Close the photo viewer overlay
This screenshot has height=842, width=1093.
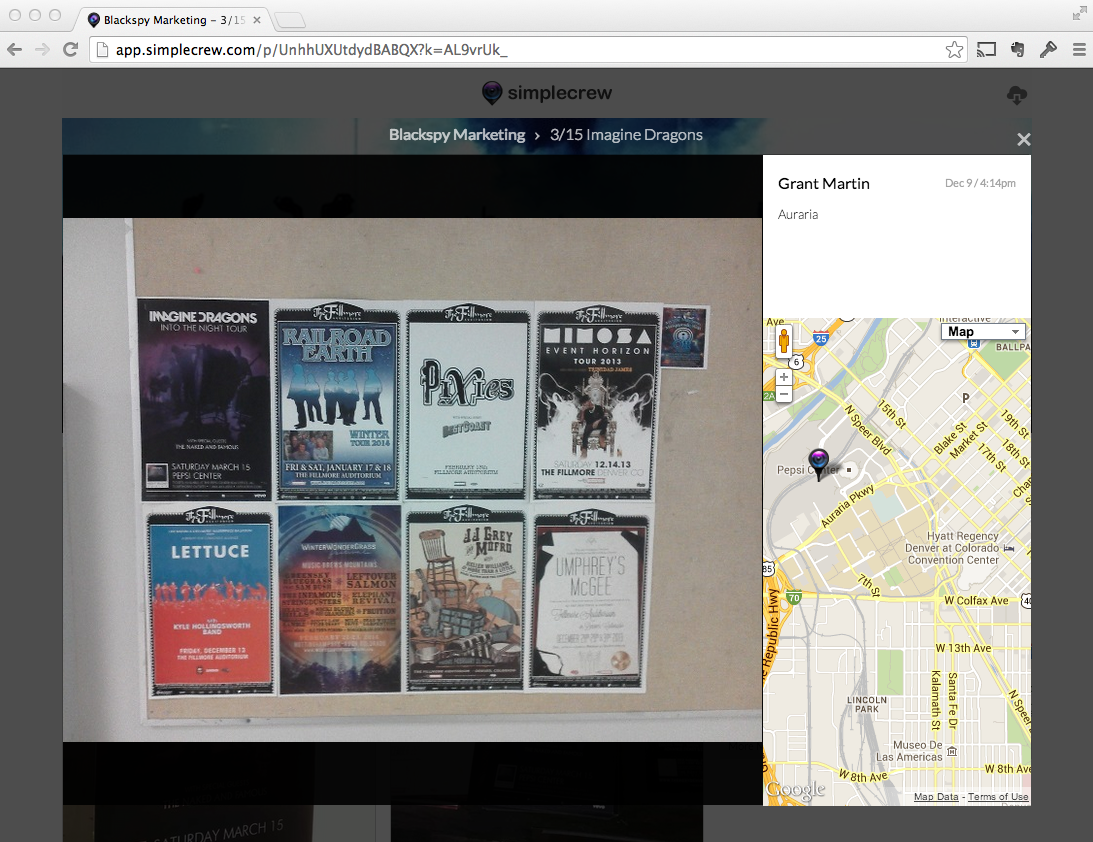pyautogui.click(x=1023, y=139)
